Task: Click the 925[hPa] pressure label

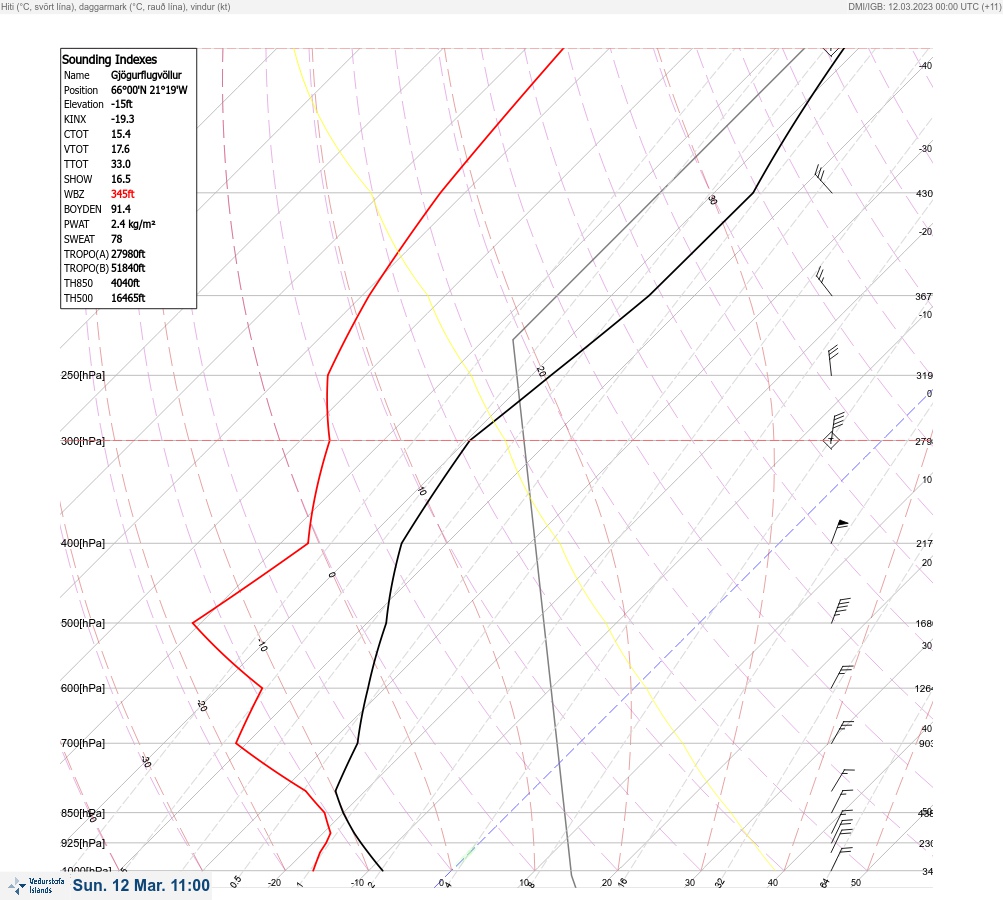Action: point(83,843)
